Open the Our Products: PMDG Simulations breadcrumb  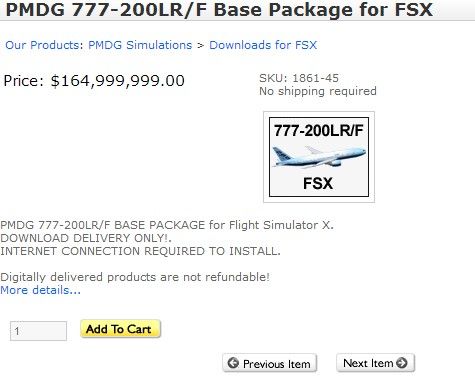click(99, 45)
